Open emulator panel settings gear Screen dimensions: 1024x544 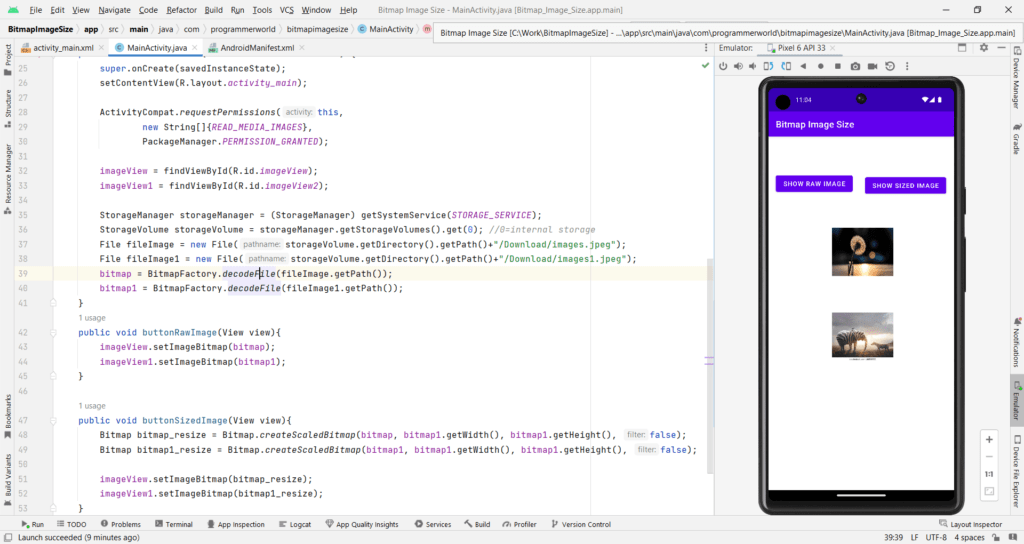tap(984, 48)
